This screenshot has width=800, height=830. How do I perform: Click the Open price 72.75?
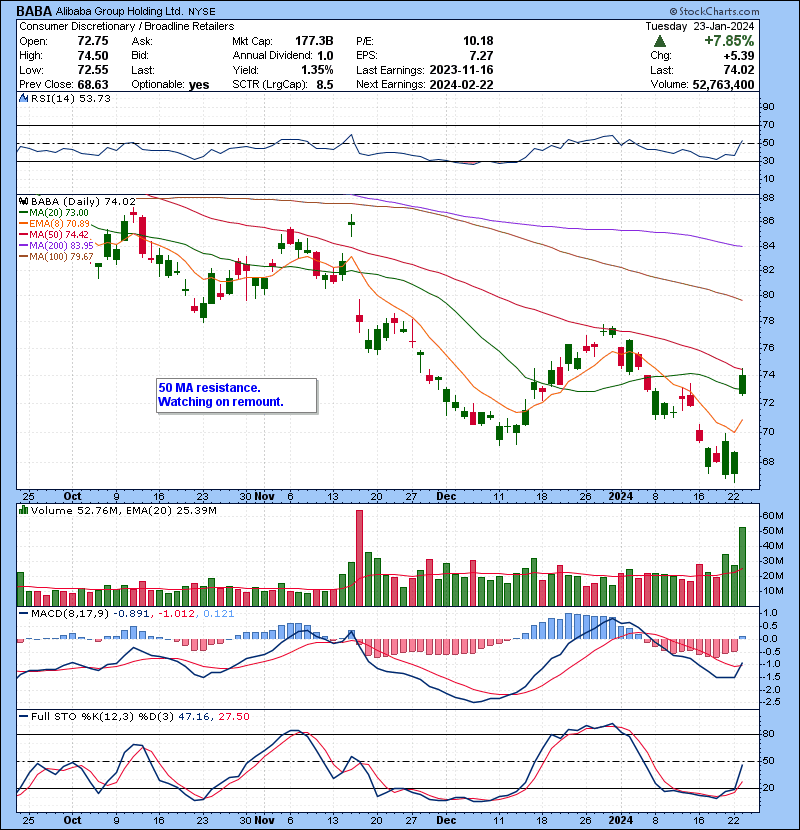(x=93, y=41)
